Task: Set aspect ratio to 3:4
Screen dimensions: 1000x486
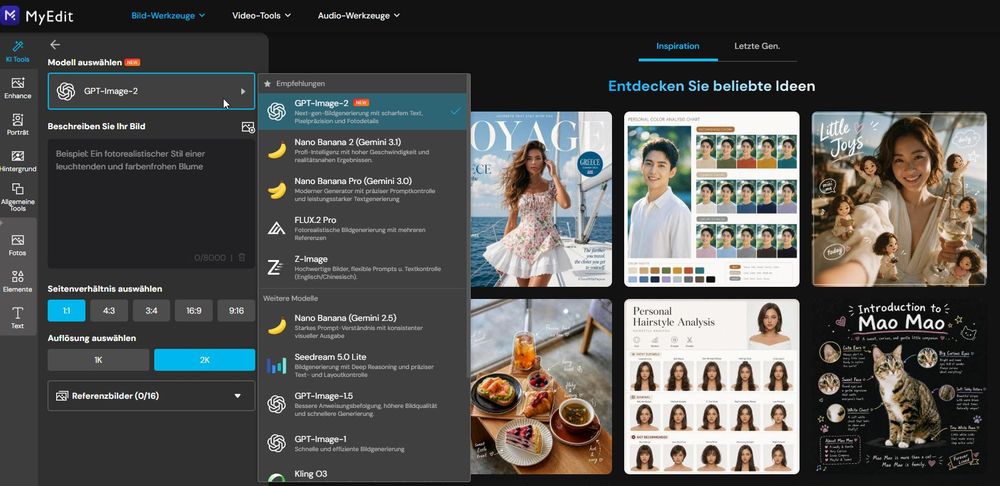Action: [151, 311]
